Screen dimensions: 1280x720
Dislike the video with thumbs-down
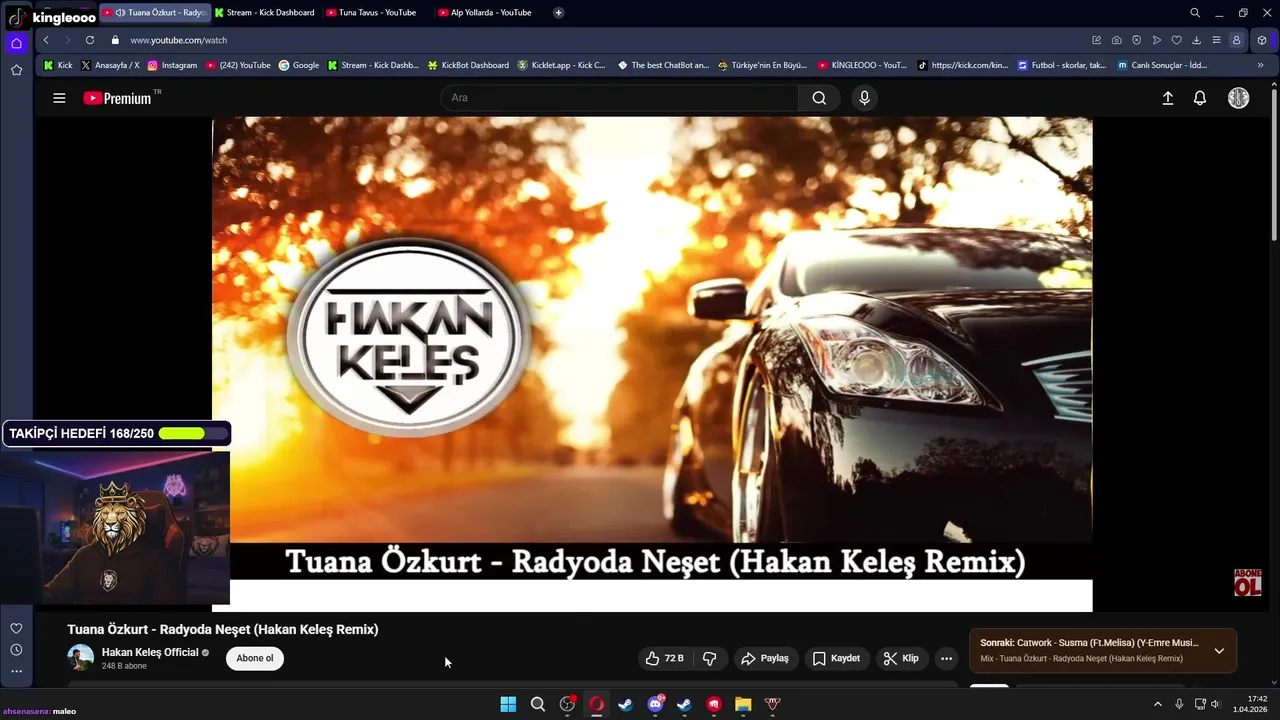710,658
